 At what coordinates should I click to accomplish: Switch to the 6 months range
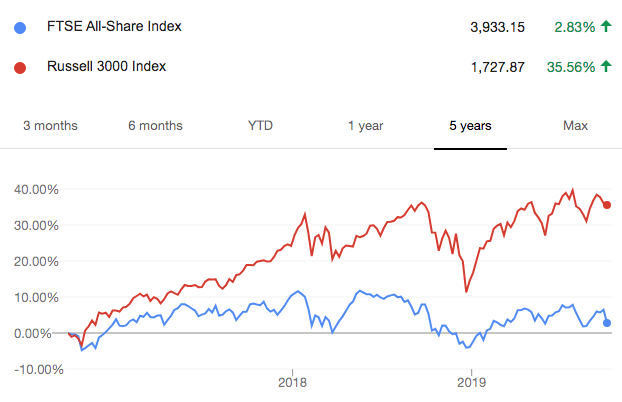coord(155,125)
